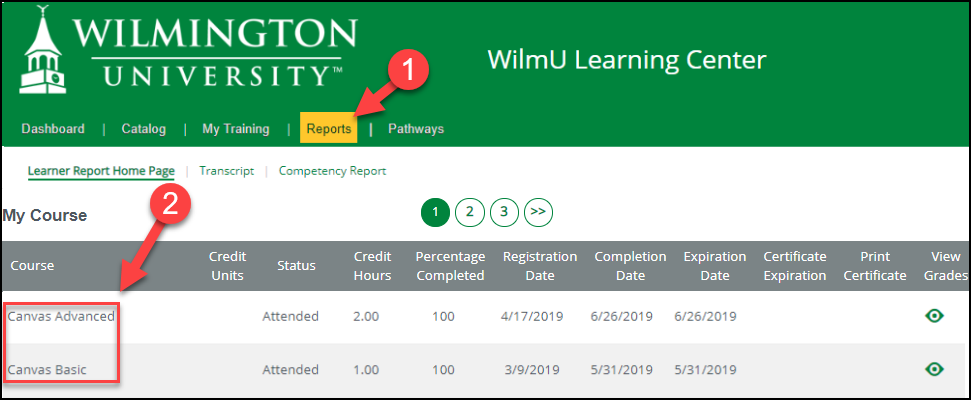
Task: Sort by Completion Date column header
Action: 630,266
